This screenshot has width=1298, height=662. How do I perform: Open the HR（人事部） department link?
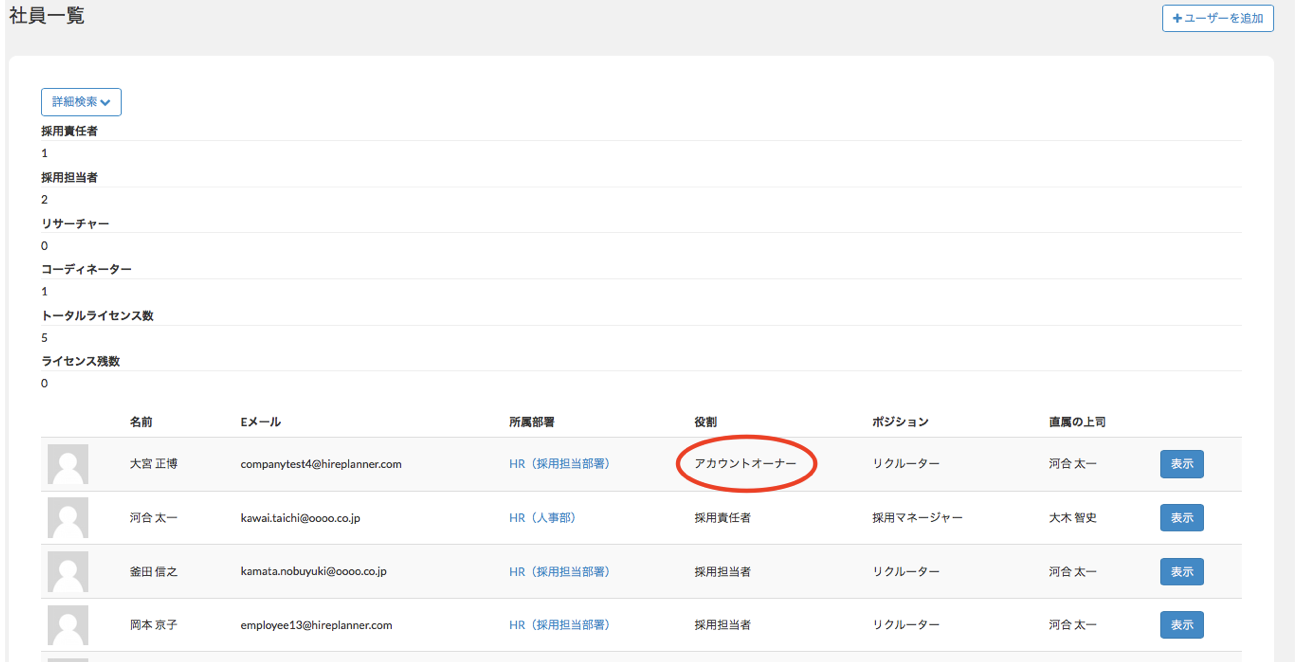542,518
